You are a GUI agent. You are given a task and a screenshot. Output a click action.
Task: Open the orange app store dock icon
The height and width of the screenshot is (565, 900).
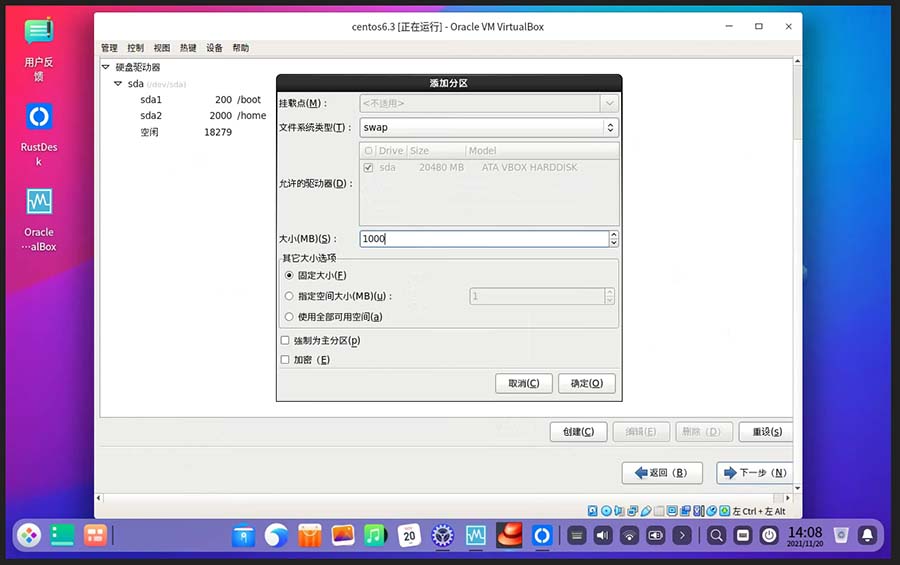309,536
